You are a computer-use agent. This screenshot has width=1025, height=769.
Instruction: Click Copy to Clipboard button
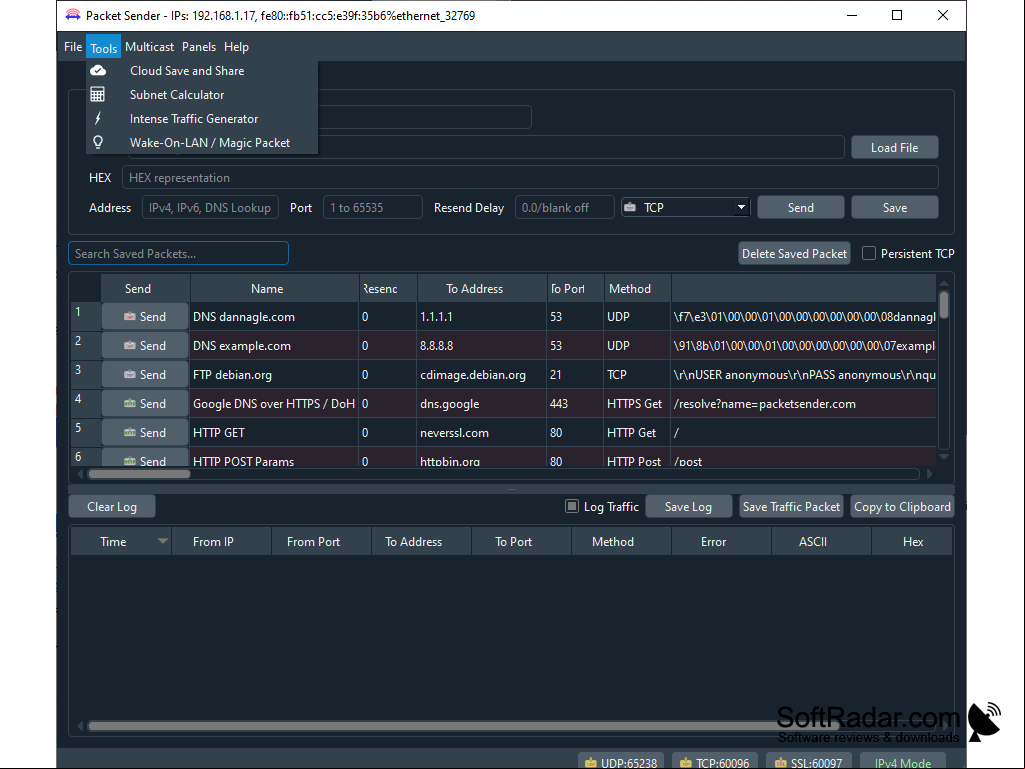902,507
